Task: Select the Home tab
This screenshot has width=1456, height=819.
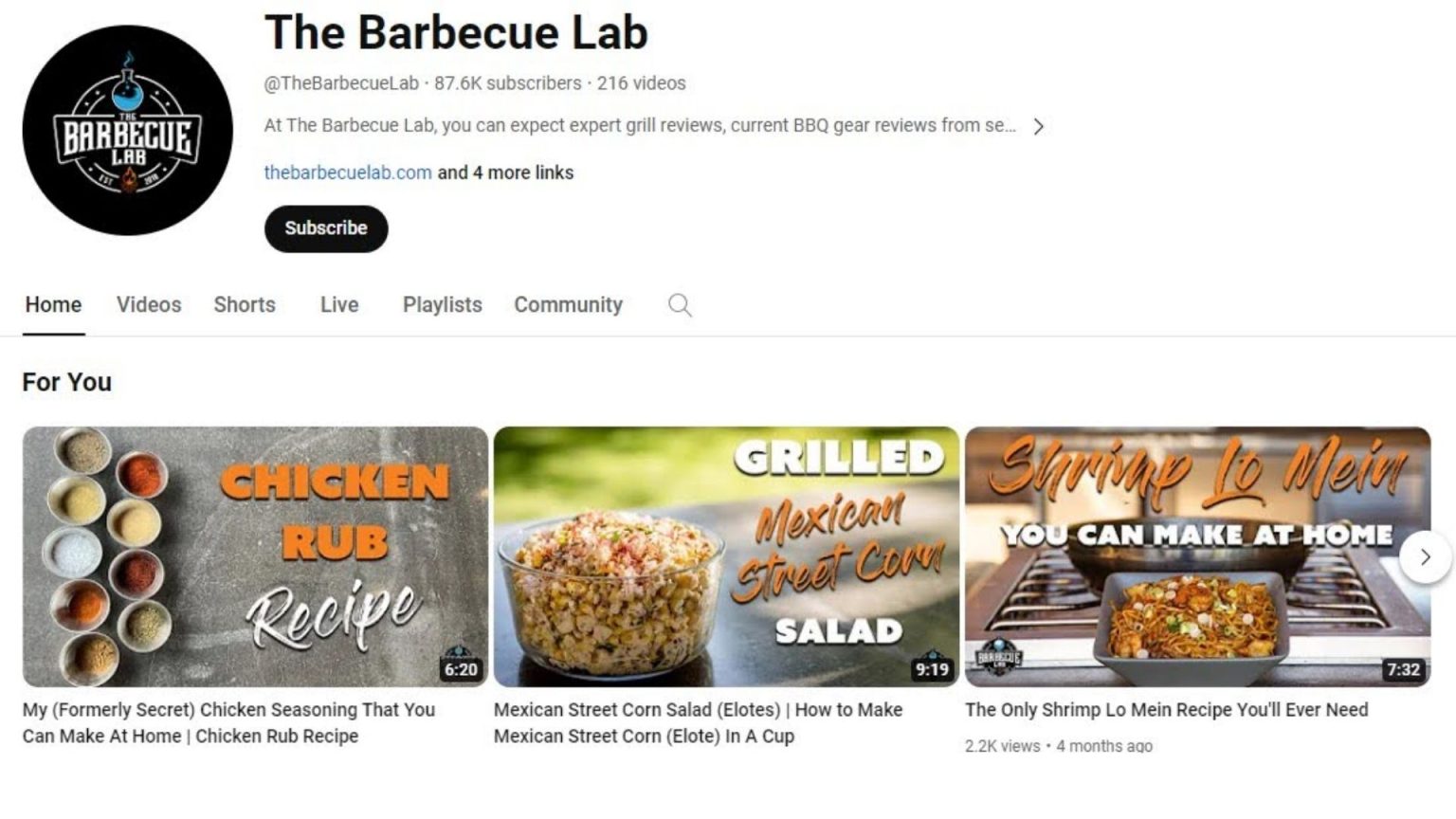Action: pos(53,305)
